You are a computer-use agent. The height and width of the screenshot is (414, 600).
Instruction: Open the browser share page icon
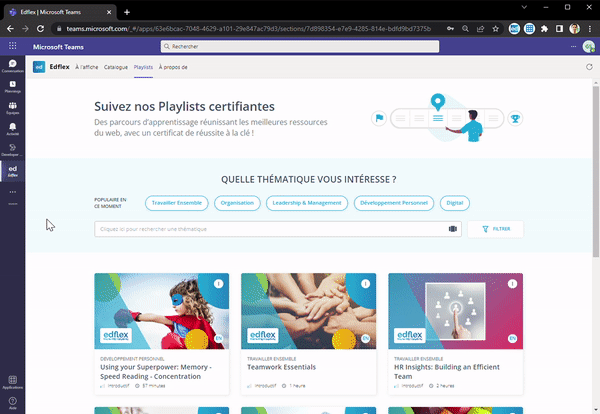tap(480, 29)
